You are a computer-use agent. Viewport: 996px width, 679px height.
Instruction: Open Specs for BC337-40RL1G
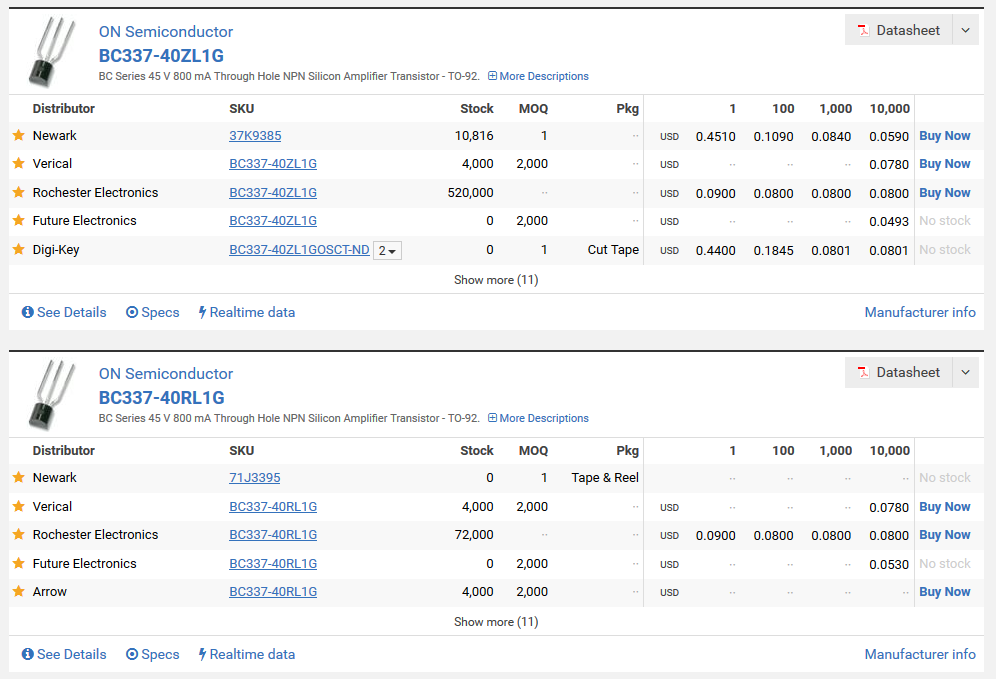[152, 654]
